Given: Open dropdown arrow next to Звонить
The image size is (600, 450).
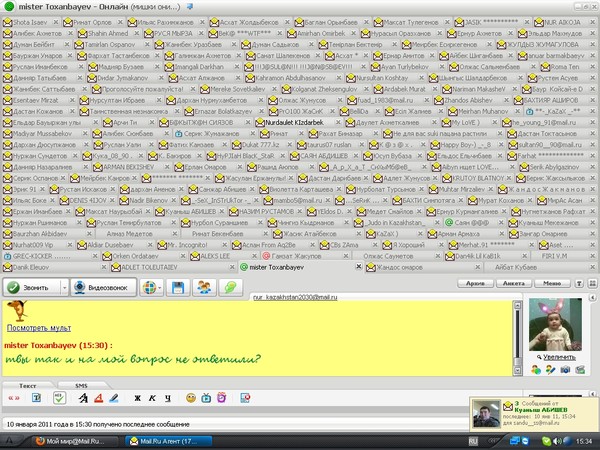Looking at the screenshot, I should click(64, 287).
